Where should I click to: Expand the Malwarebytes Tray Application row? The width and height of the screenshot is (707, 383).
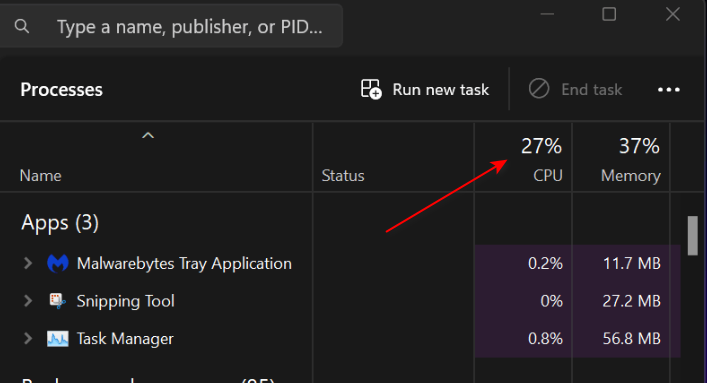click(28, 263)
